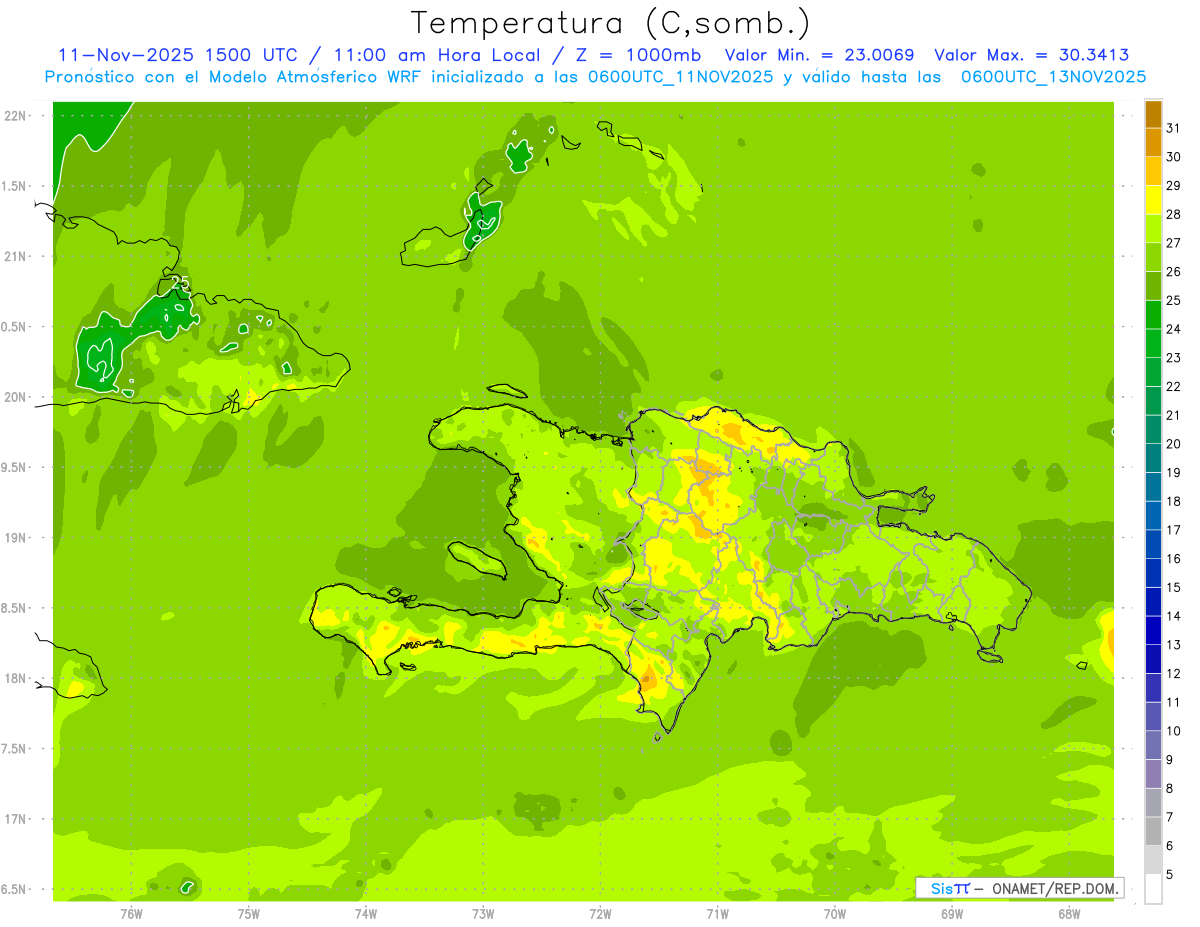Click the legend value '23'
This screenshot has width=1200, height=927.
[1173, 358]
